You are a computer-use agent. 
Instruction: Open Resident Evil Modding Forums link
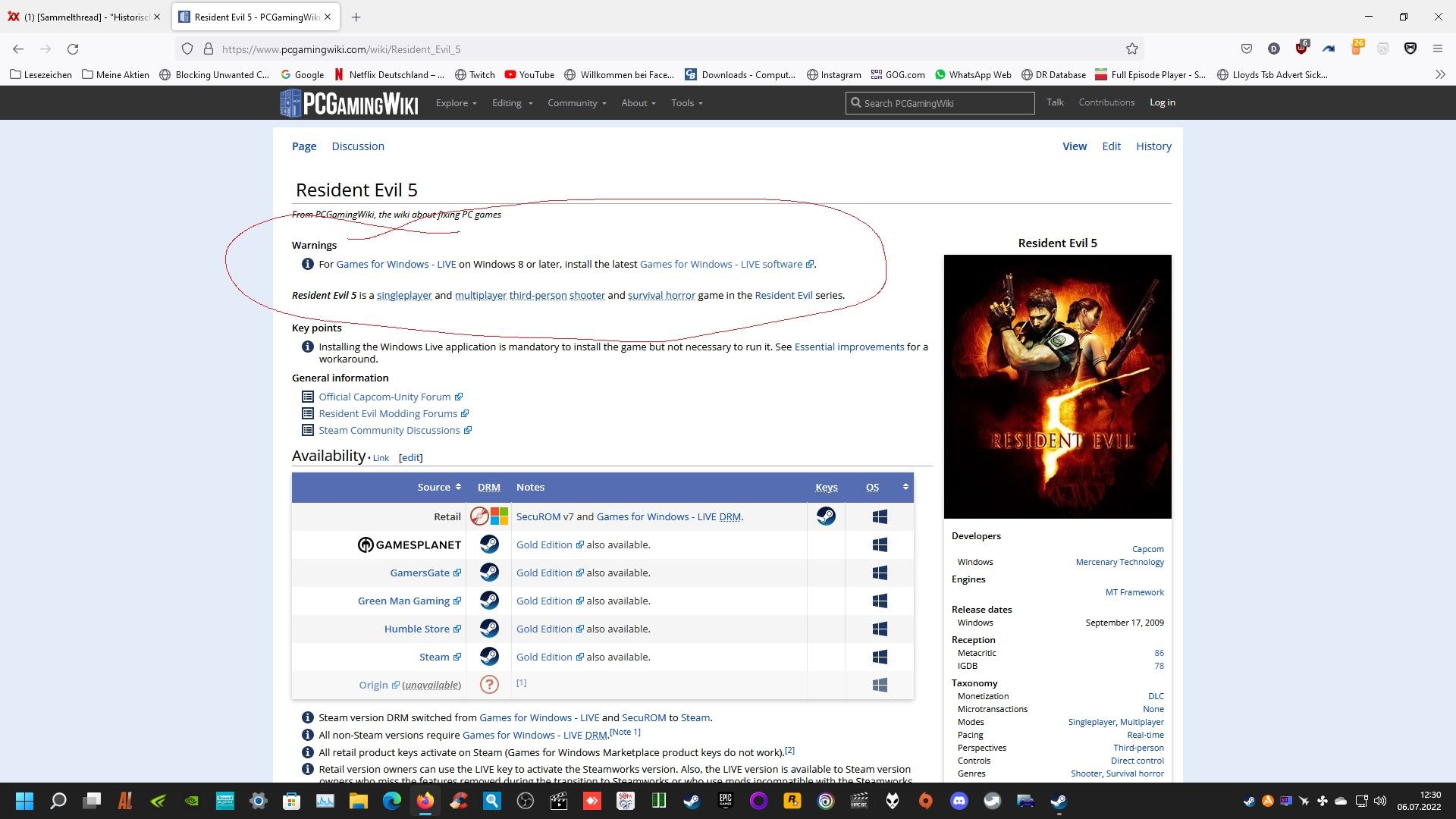(393, 413)
